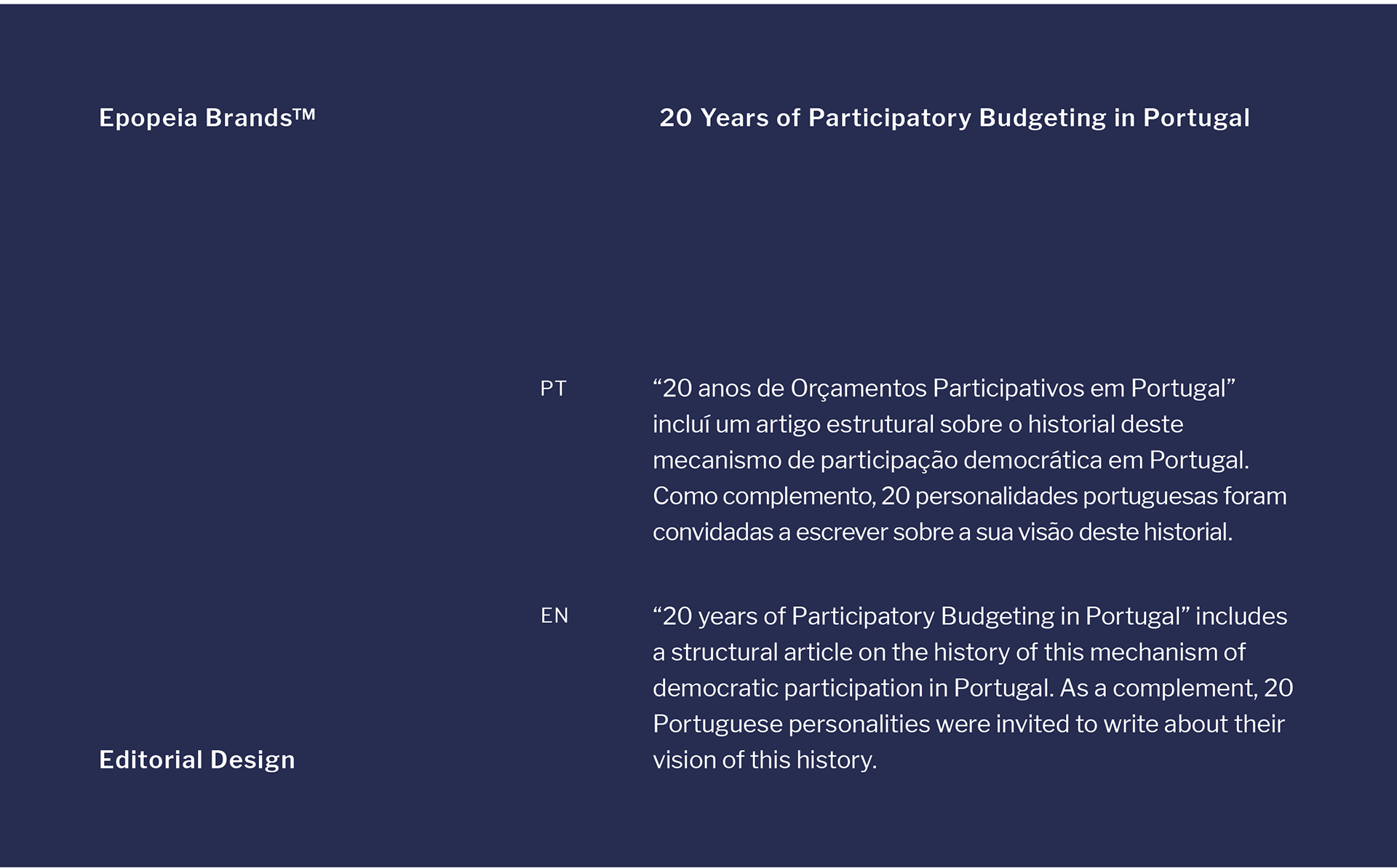Click the line "“20 years of Participatory Budgeting in Portugal” includes"
The height and width of the screenshot is (868, 1397).
970,616
